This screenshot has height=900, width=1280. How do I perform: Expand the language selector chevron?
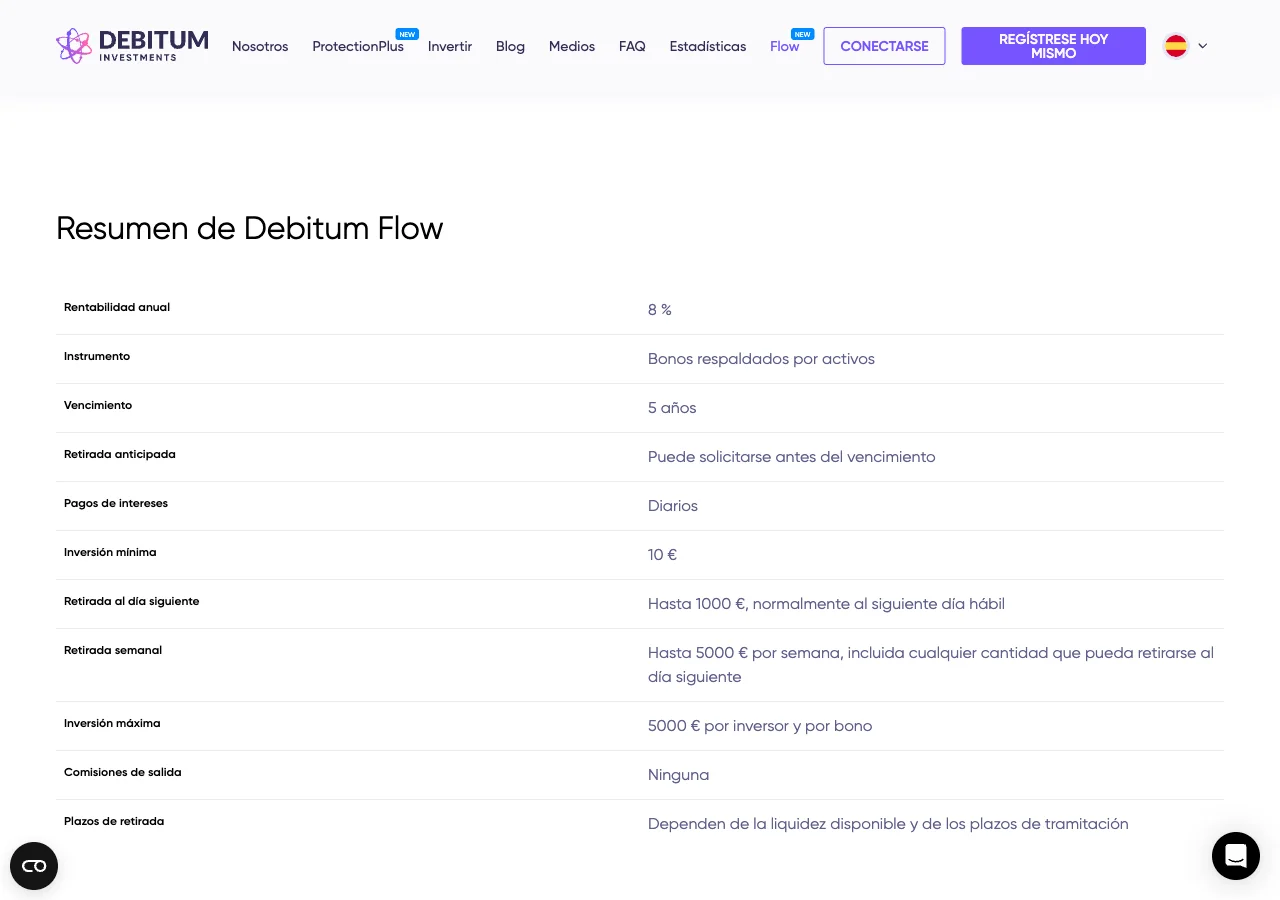[x=1202, y=46]
